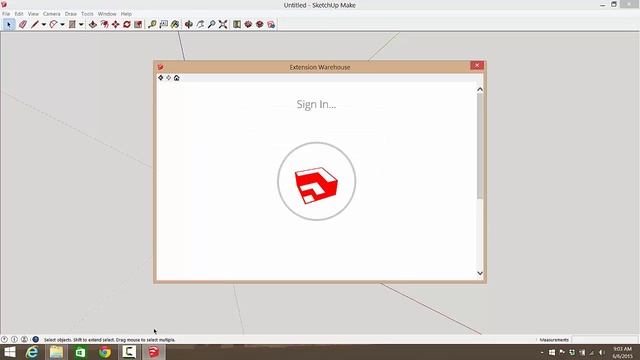Image resolution: width=640 pixels, height=360 pixels.
Task: Open the Add Location map icon
Action: [237, 24]
